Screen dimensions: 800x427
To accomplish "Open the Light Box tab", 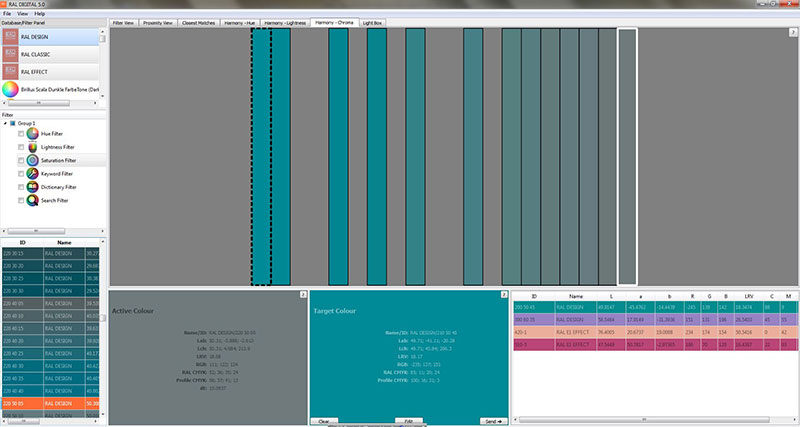I will tap(372, 23).
